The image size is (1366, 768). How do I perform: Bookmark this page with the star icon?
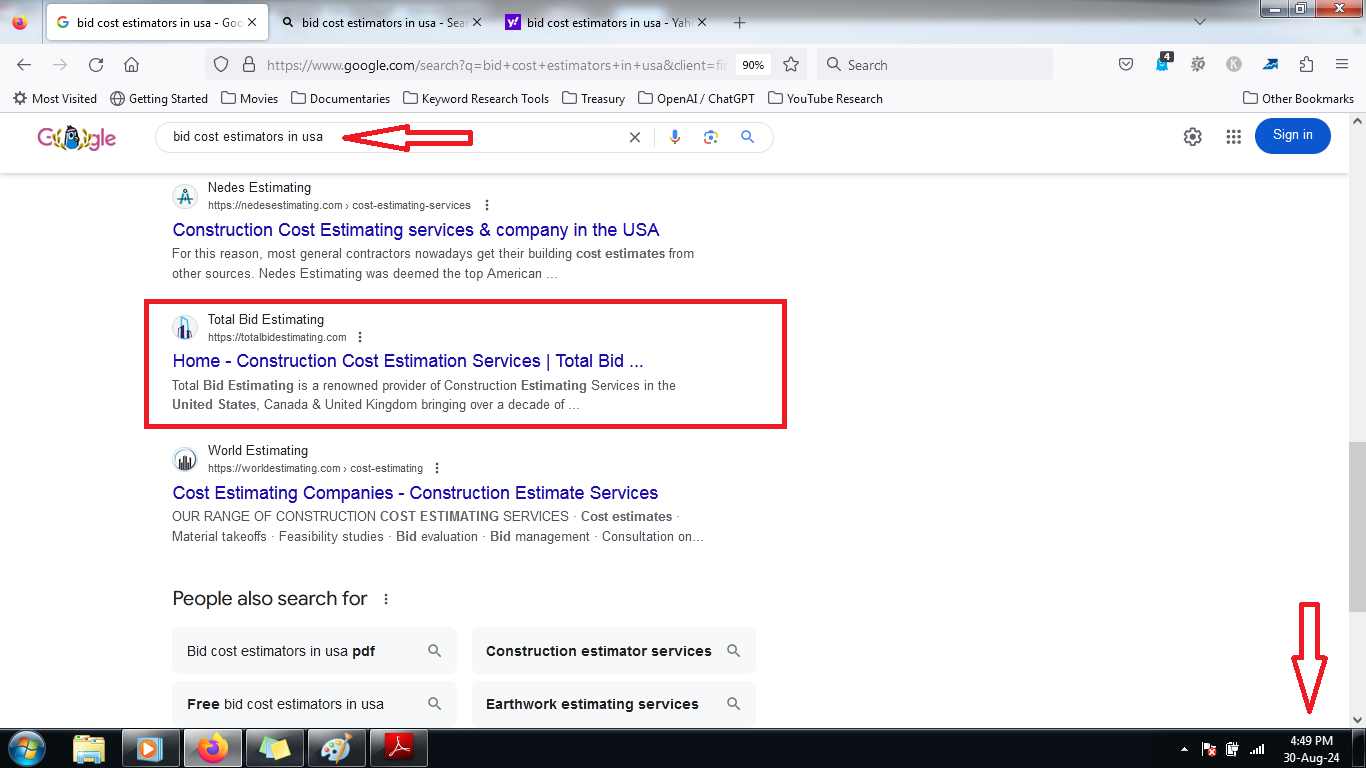tap(791, 65)
